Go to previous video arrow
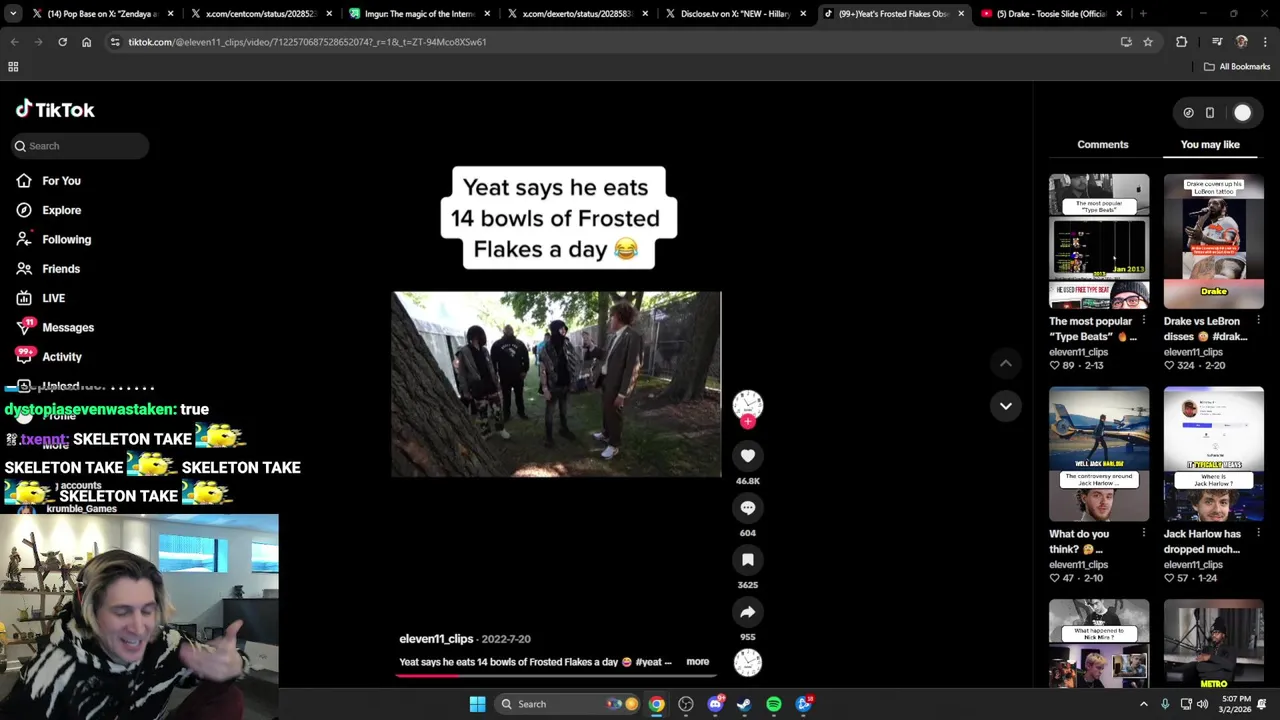This screenshot has height=720, width=1280. click(x=1005, y=363)
